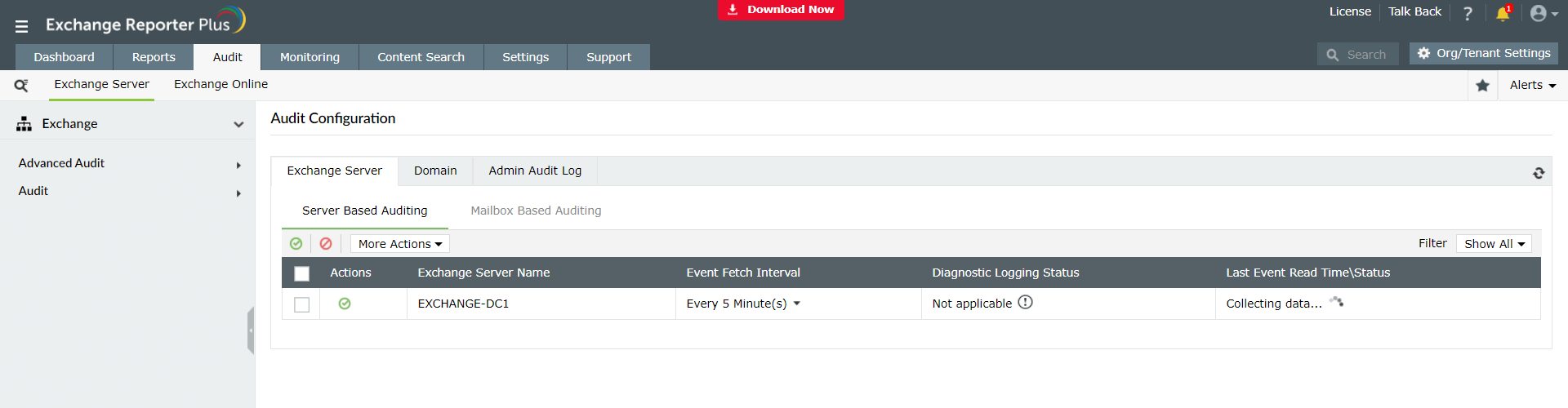The image size is (1568, 408).
Task: Click the green enable auditing icon in toolbar
Action: click(x=296, y=243)
